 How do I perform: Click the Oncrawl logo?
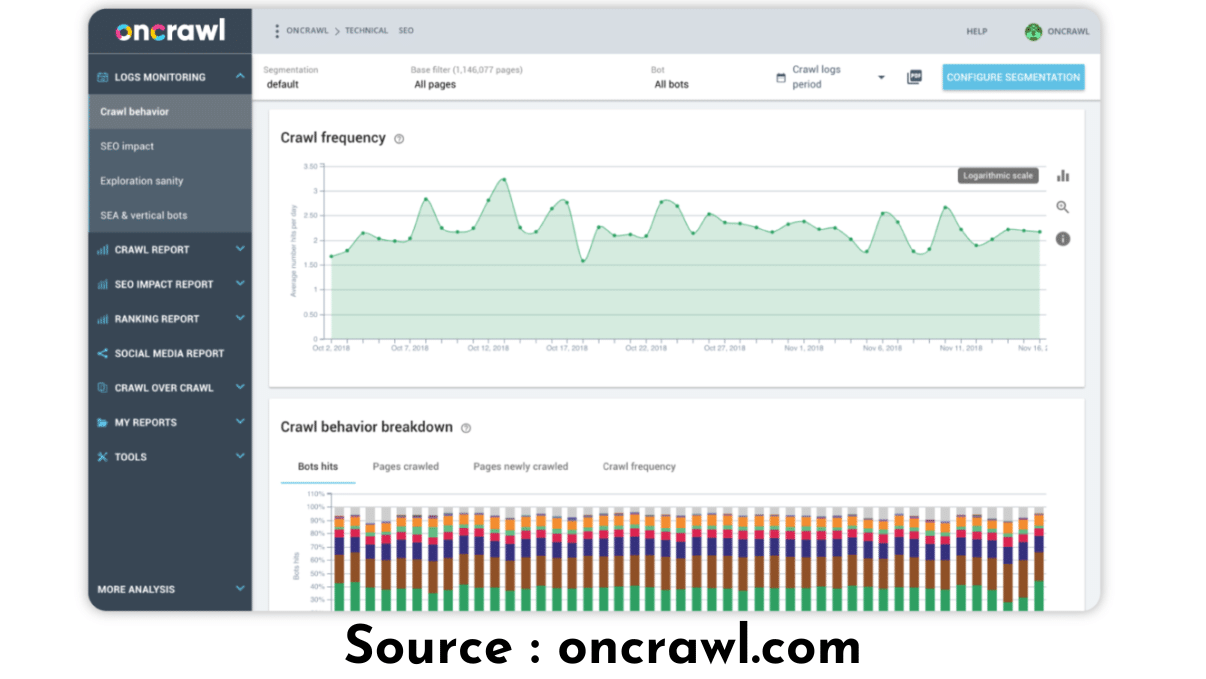point(170,31)
